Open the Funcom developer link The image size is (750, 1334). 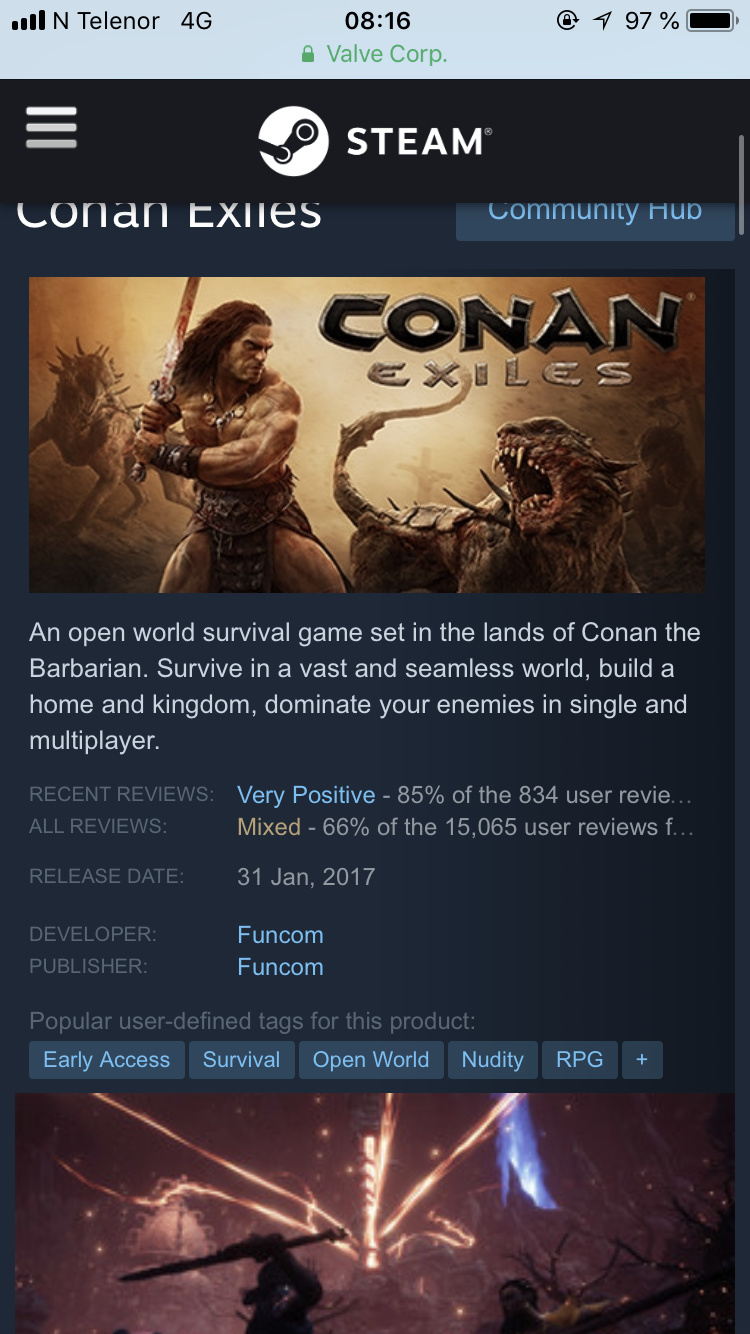pyautogui.click(x=280, y=935)
